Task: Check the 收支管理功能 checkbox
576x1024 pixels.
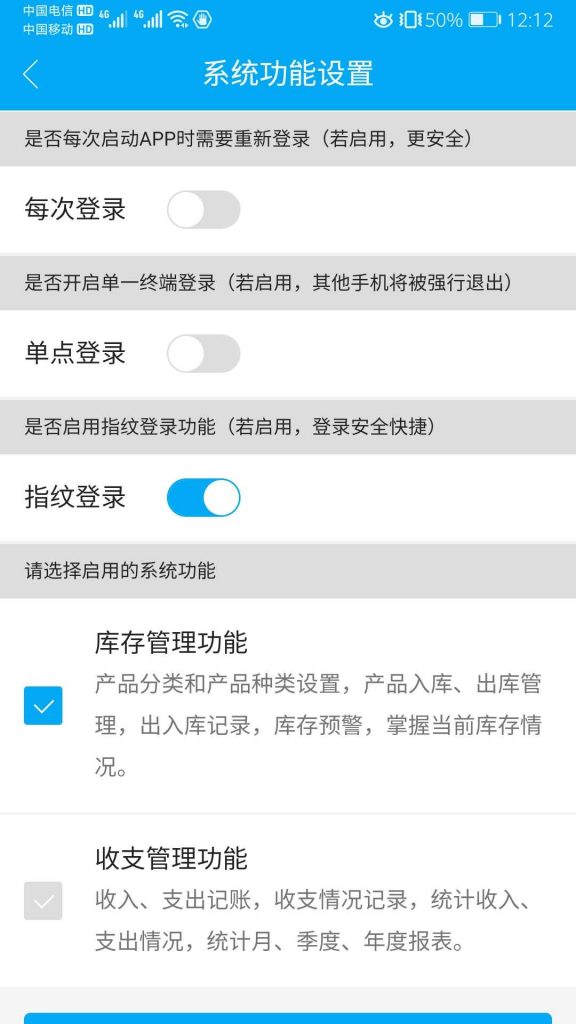Action: click(43, 901)
